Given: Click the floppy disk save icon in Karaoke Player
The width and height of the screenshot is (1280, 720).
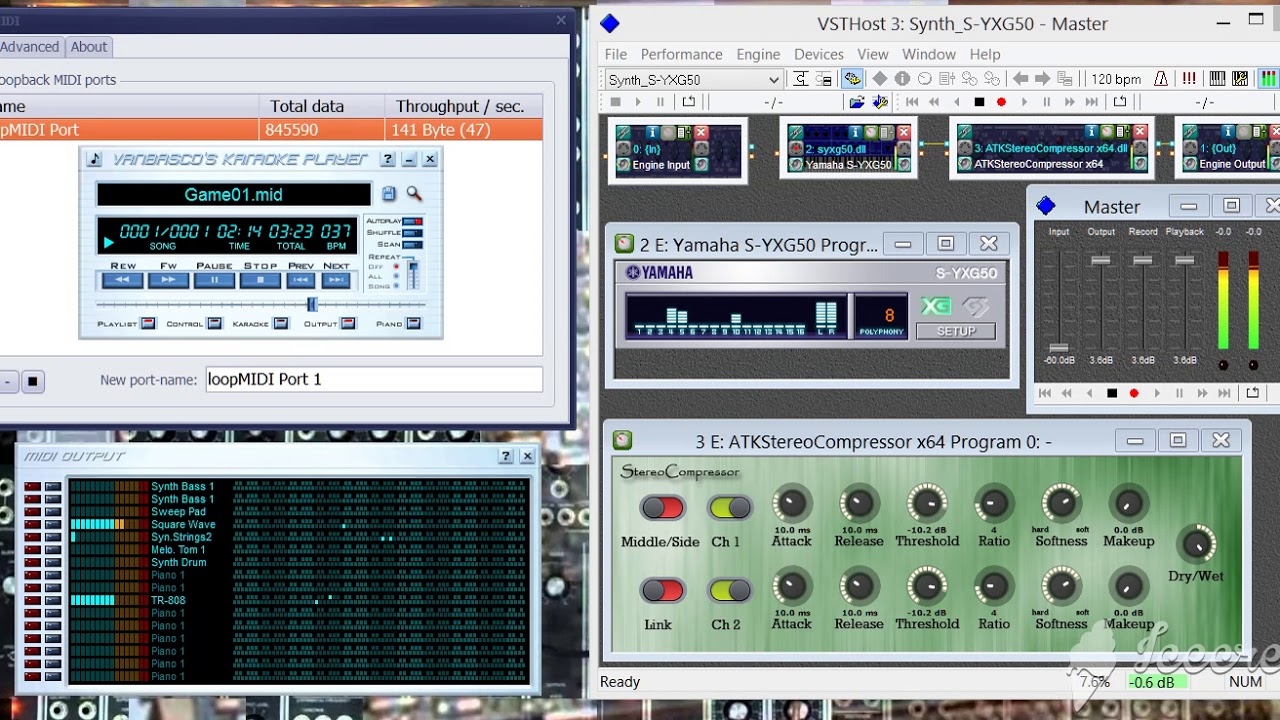Looking at the screenshot, I should [x=389, y=194].
